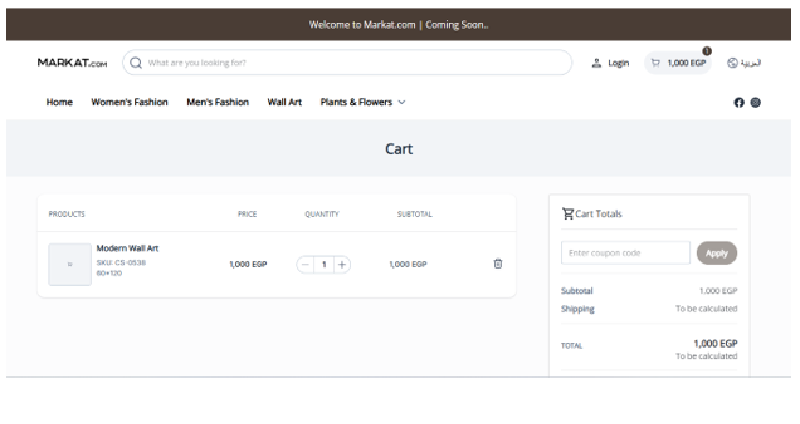Viewport: 800px width, 424px height.
Task: Click the Modern Wall Art product thumbnail
Action: [69, 264]
